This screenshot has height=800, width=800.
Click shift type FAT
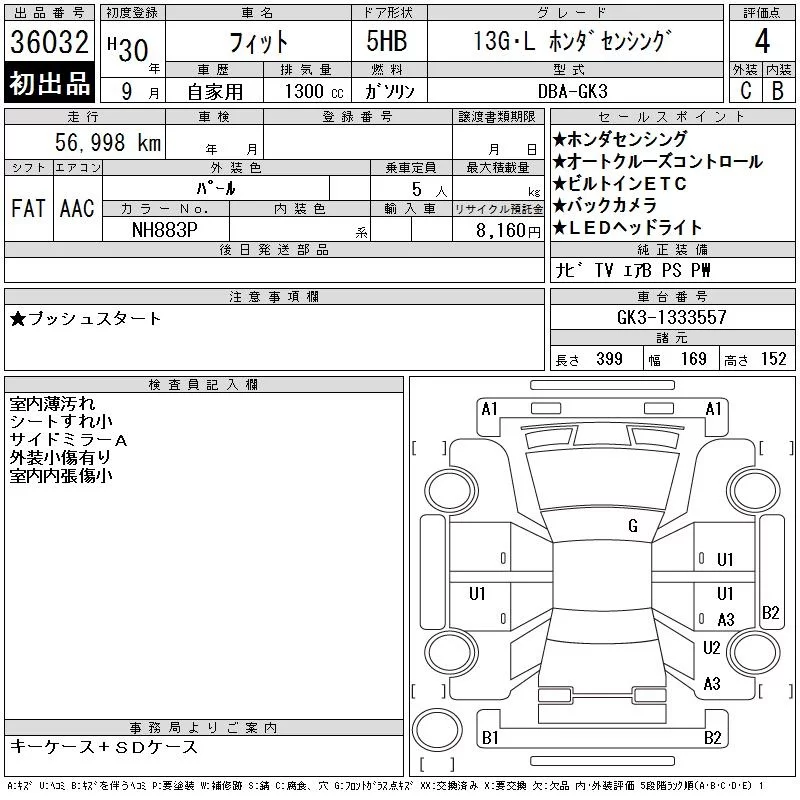pyautogui.click(x=29, y=209)
